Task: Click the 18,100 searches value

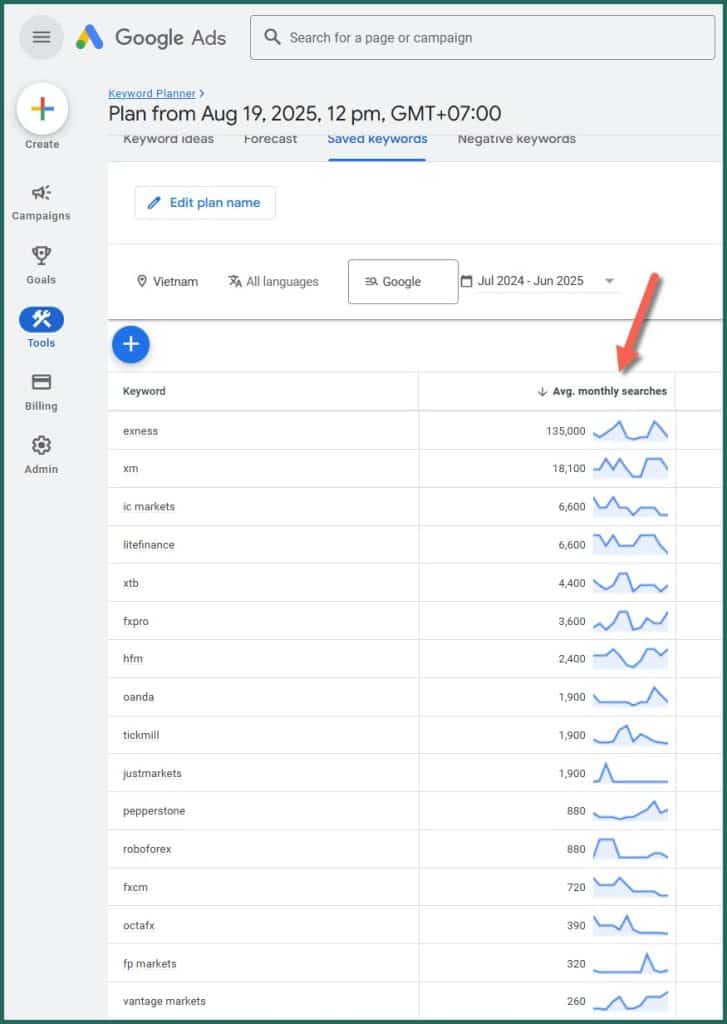Action: point(569,468)
